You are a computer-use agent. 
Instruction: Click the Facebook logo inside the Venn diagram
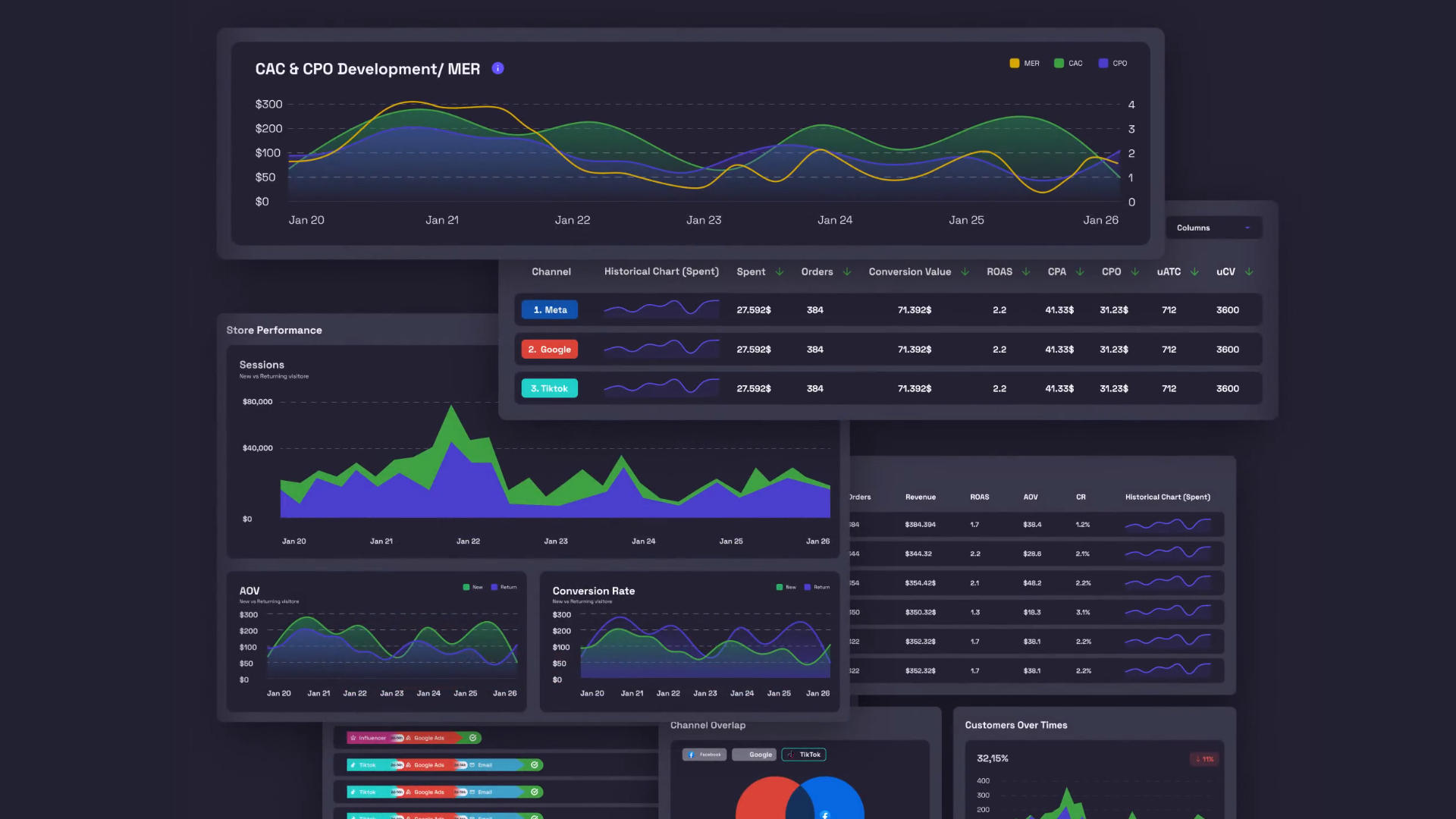pyautogui.click(x=825, y=814)
